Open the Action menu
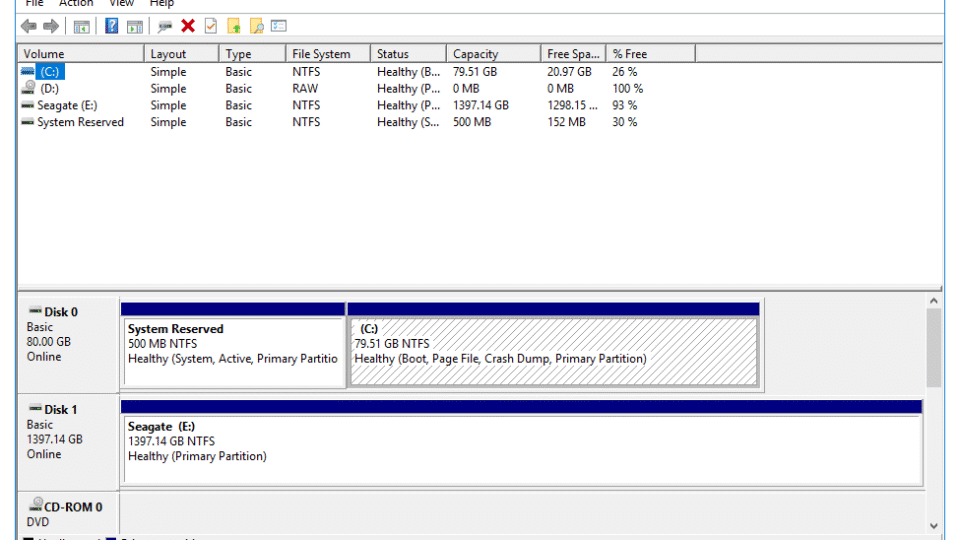 click(76, 4)
